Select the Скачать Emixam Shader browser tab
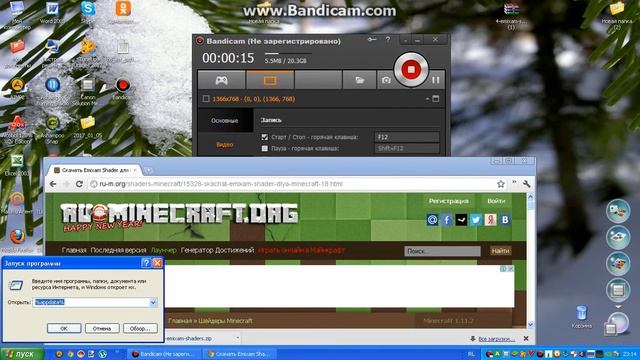 click(95, 170)
